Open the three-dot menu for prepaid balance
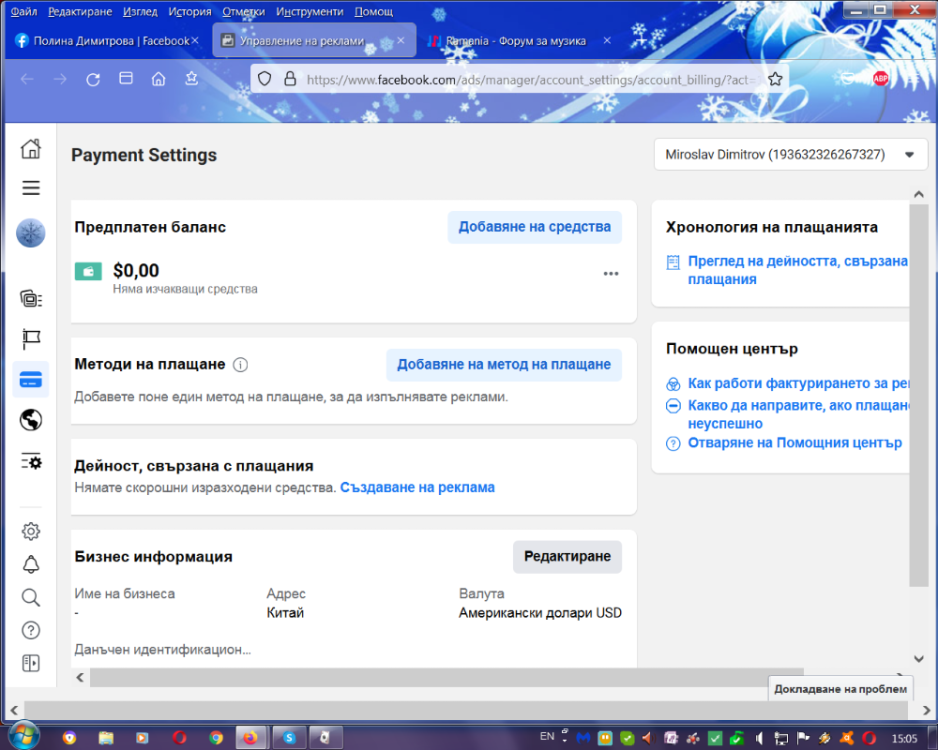 pyautogui.click(x=610, y=274)
